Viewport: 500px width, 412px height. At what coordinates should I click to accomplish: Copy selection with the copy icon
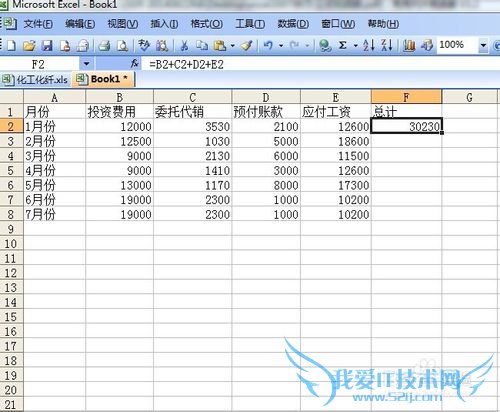click(202, 45)
